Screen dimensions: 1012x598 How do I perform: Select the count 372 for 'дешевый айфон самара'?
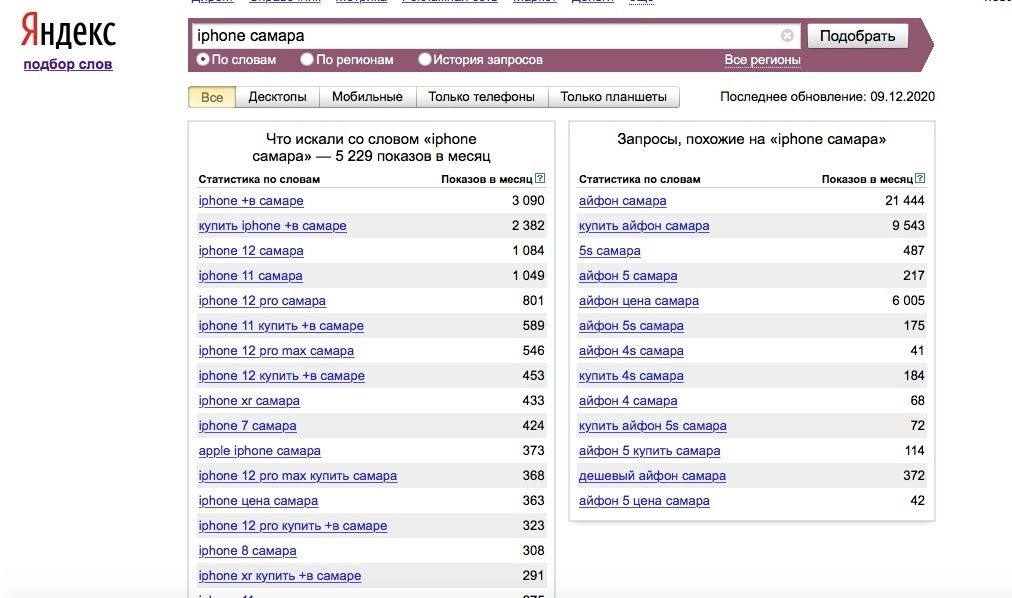click(x=914, y=476)
